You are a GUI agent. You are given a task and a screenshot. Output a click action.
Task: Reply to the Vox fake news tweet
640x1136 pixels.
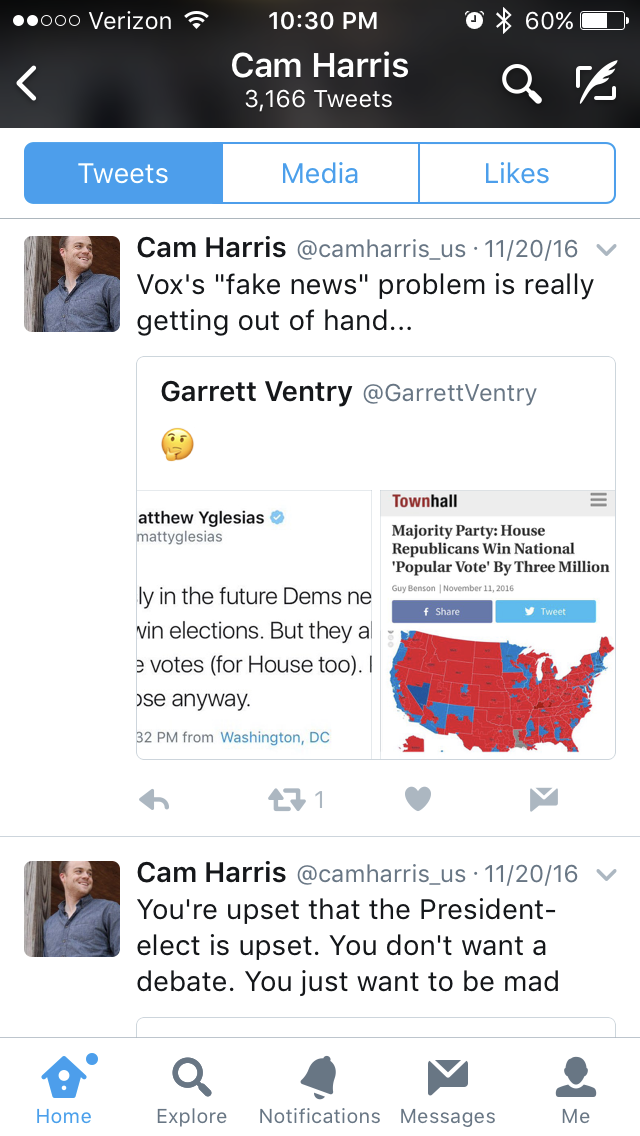(x=154, y=799)
